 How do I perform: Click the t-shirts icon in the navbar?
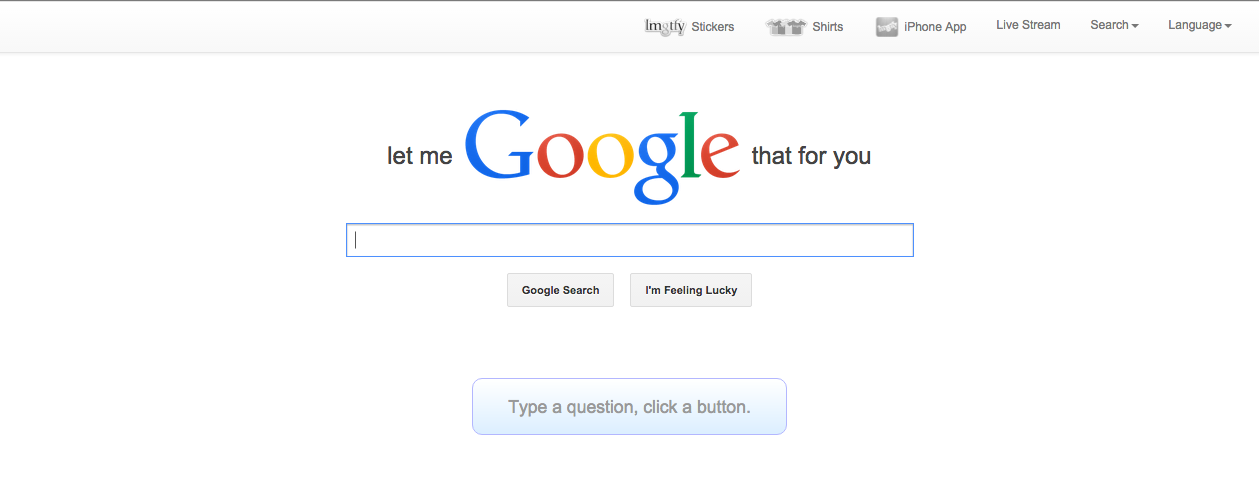click(786, 27)
